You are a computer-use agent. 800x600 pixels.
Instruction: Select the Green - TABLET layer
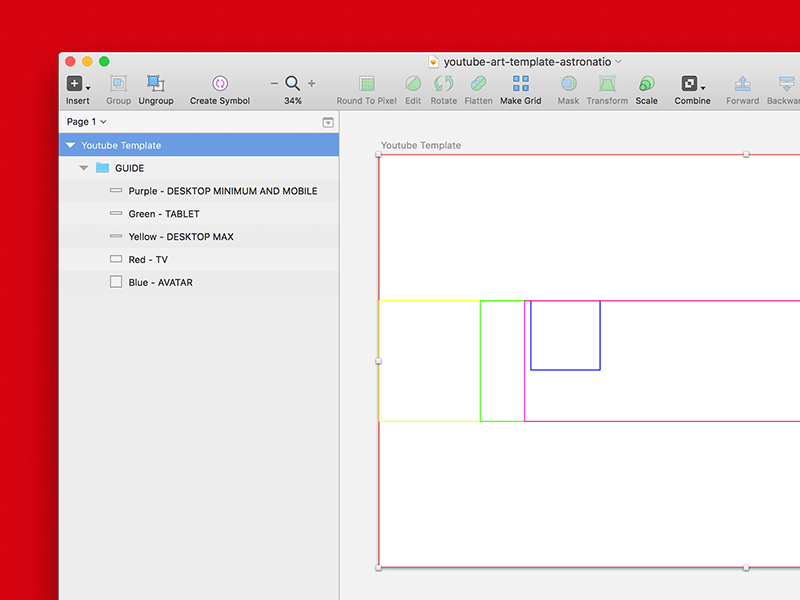click(x=199, y=214)
